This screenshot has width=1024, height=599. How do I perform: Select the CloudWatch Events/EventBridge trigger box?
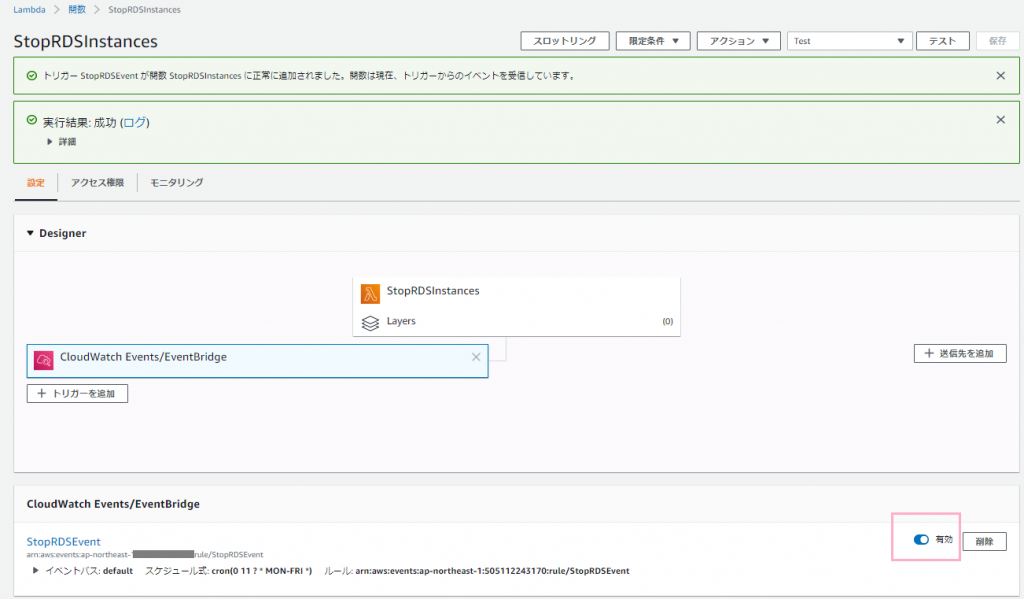click(257, 361)
